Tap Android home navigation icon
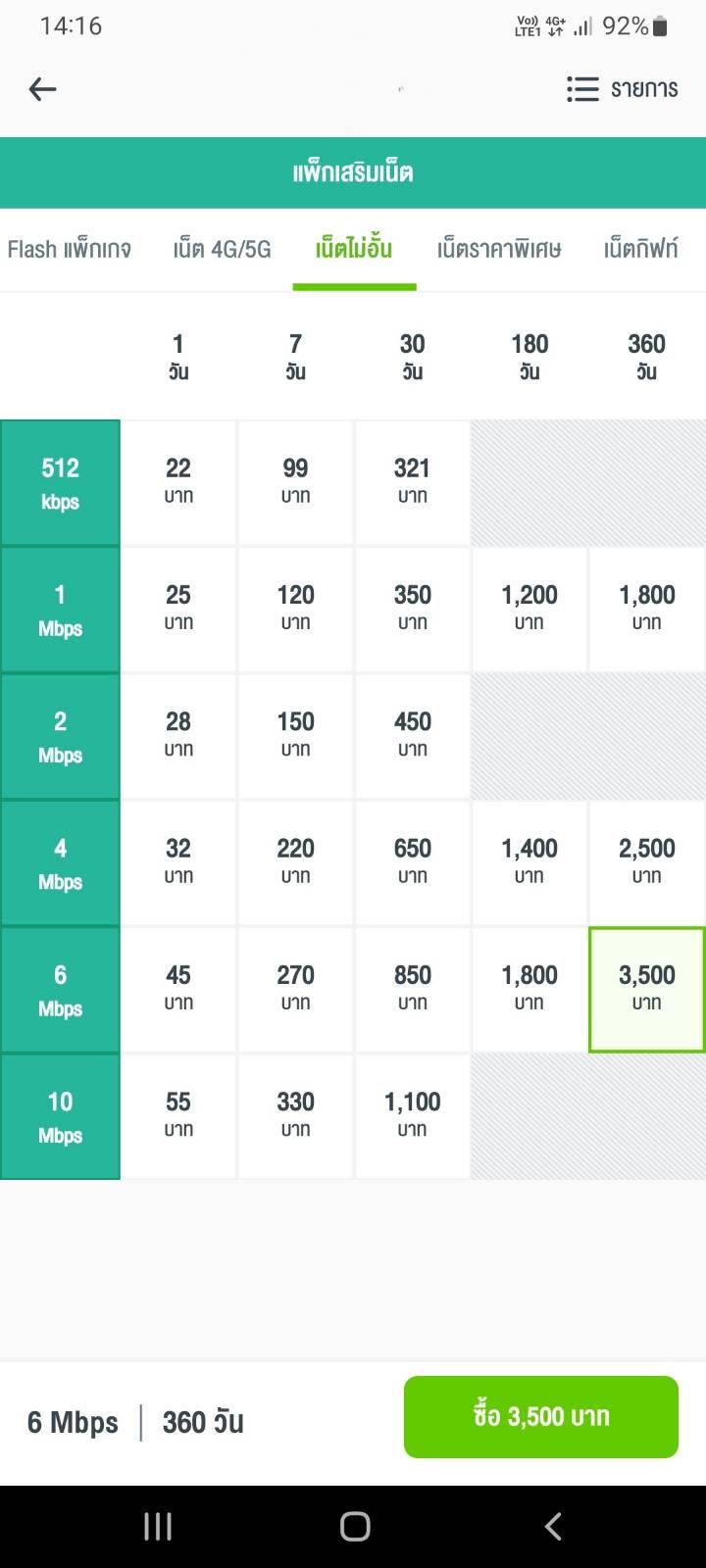 (354, 1526)
